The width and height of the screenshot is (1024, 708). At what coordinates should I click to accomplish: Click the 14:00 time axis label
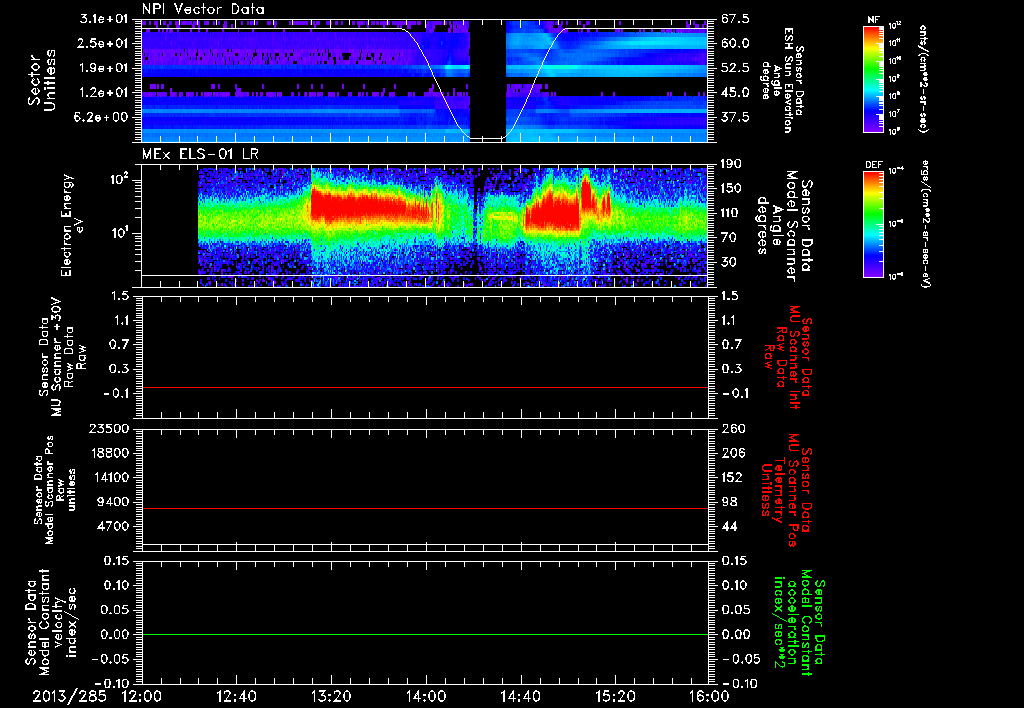click(426, 696)
